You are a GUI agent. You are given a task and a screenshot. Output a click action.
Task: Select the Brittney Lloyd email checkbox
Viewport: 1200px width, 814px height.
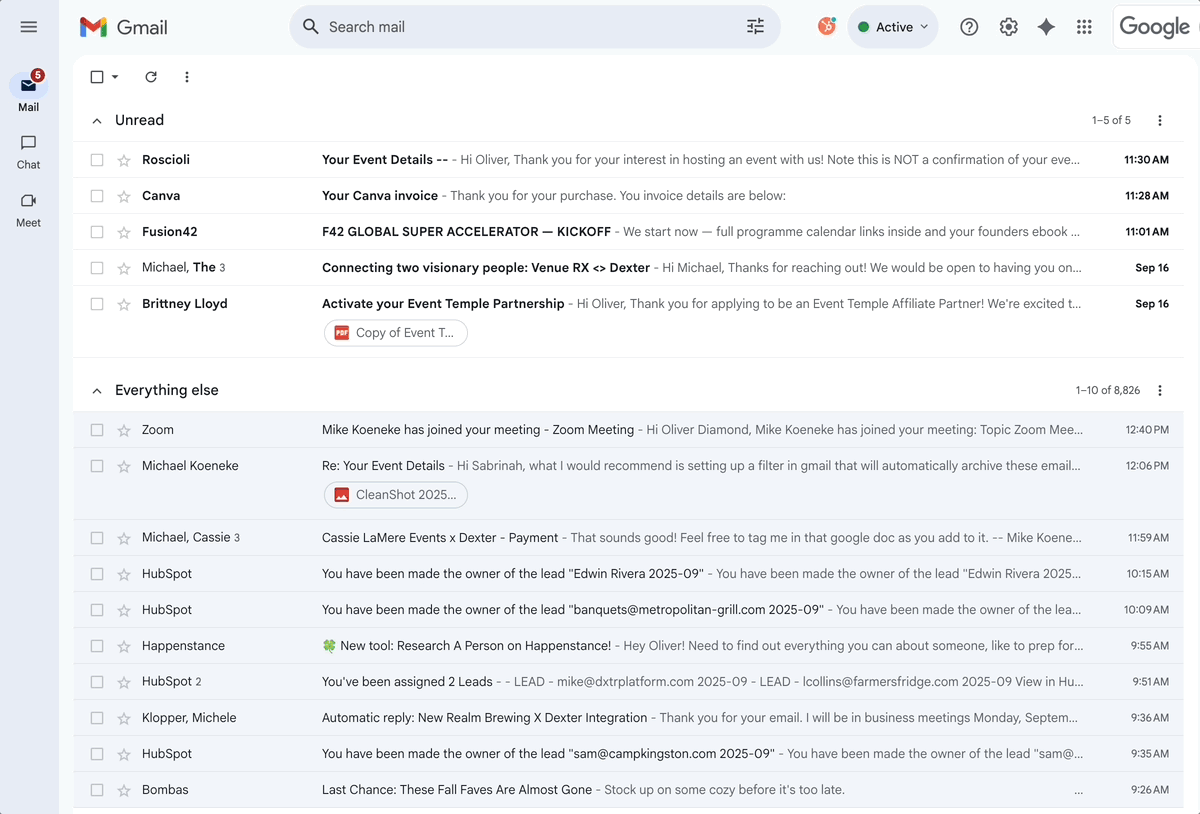click(97, 304)
